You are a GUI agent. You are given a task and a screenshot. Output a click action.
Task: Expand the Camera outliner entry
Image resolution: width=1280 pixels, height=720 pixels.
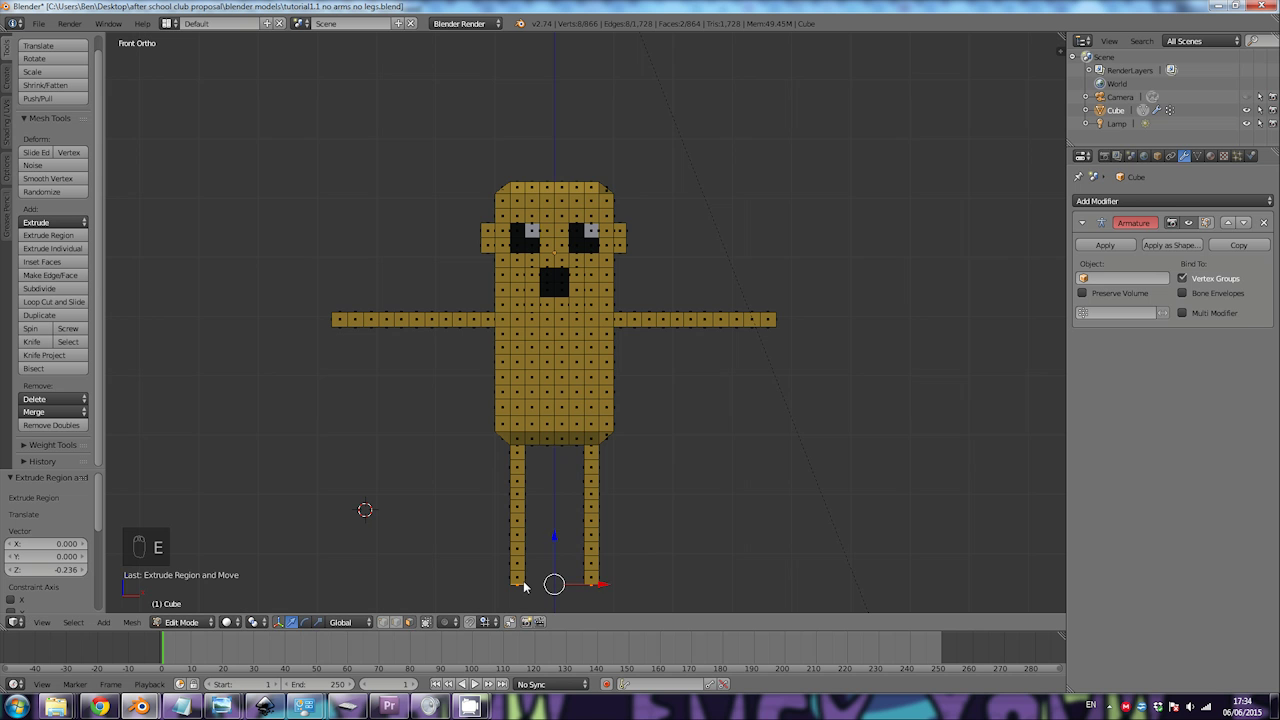pos(1086,97)
